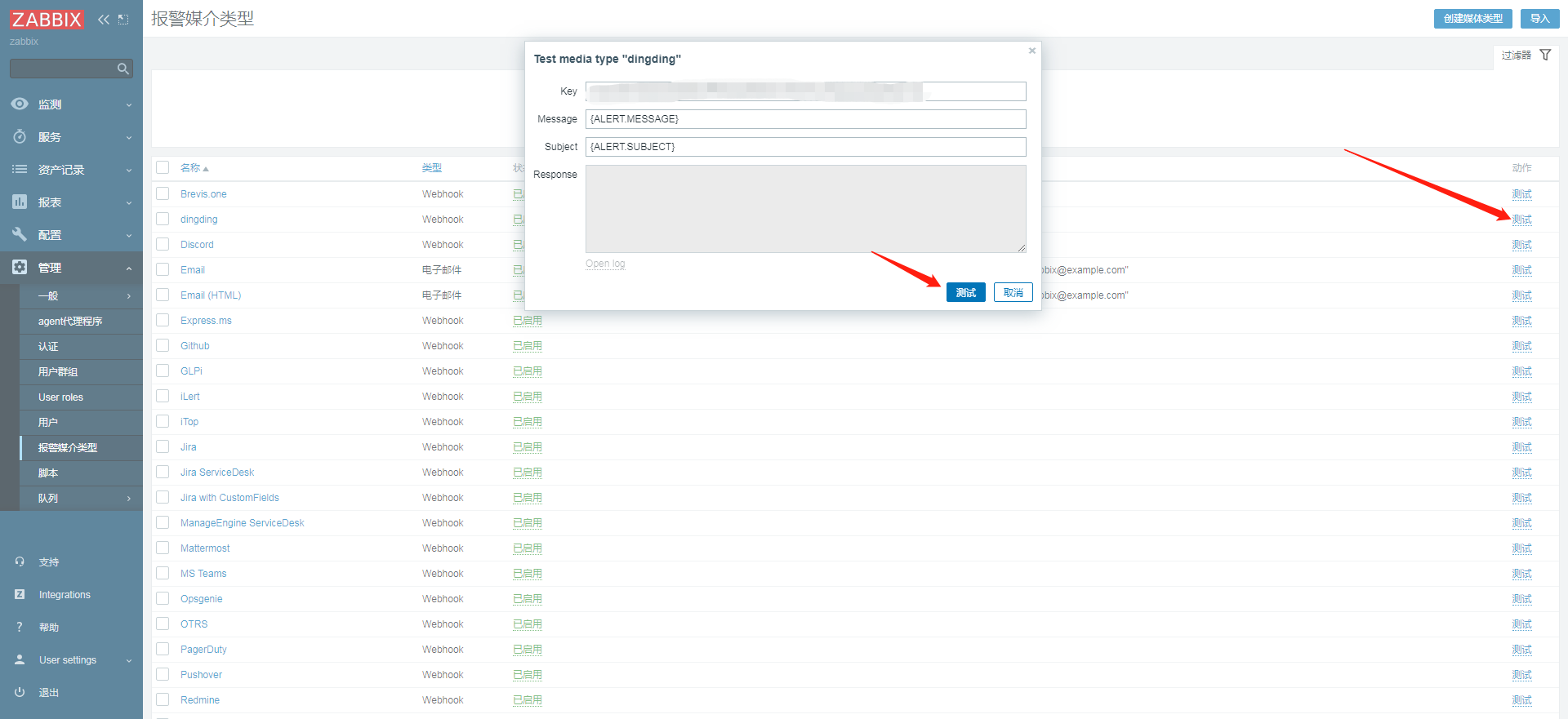Click the 管理 gear icon
The height and width of the screenshot is (719, 1568).
[20, 267]
